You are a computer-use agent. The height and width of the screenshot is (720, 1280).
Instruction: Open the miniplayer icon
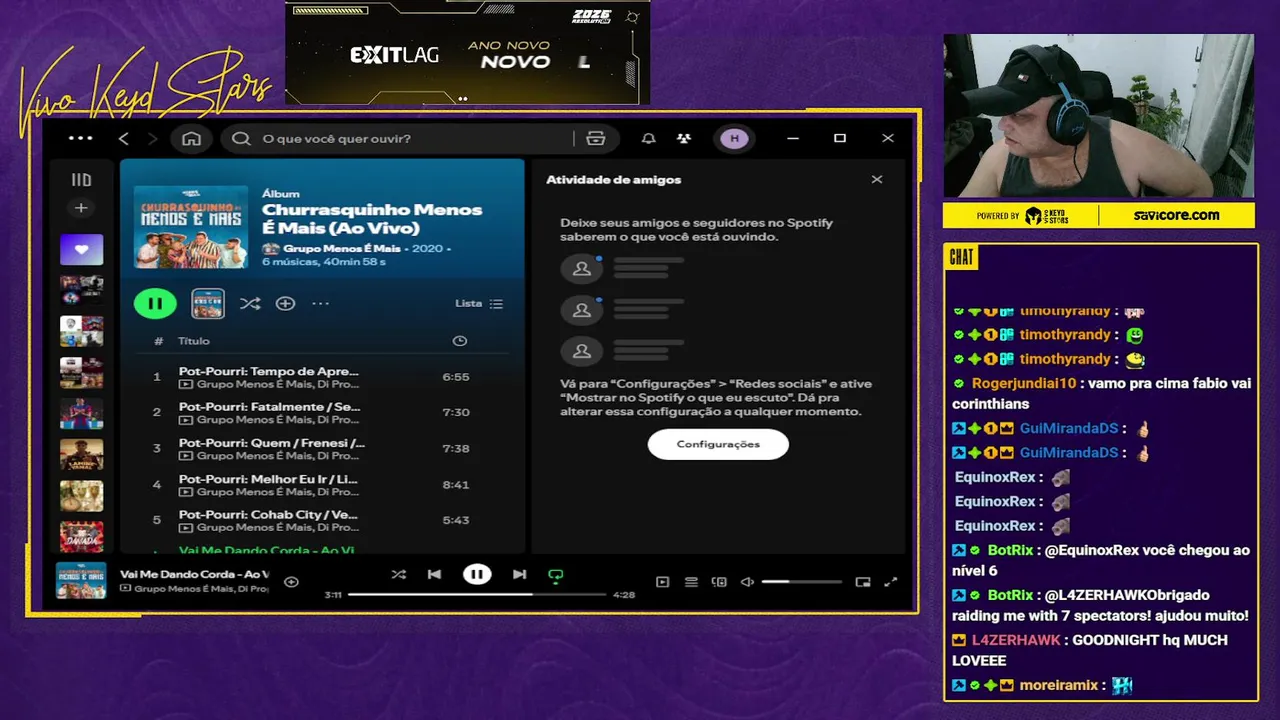(863, 582)
